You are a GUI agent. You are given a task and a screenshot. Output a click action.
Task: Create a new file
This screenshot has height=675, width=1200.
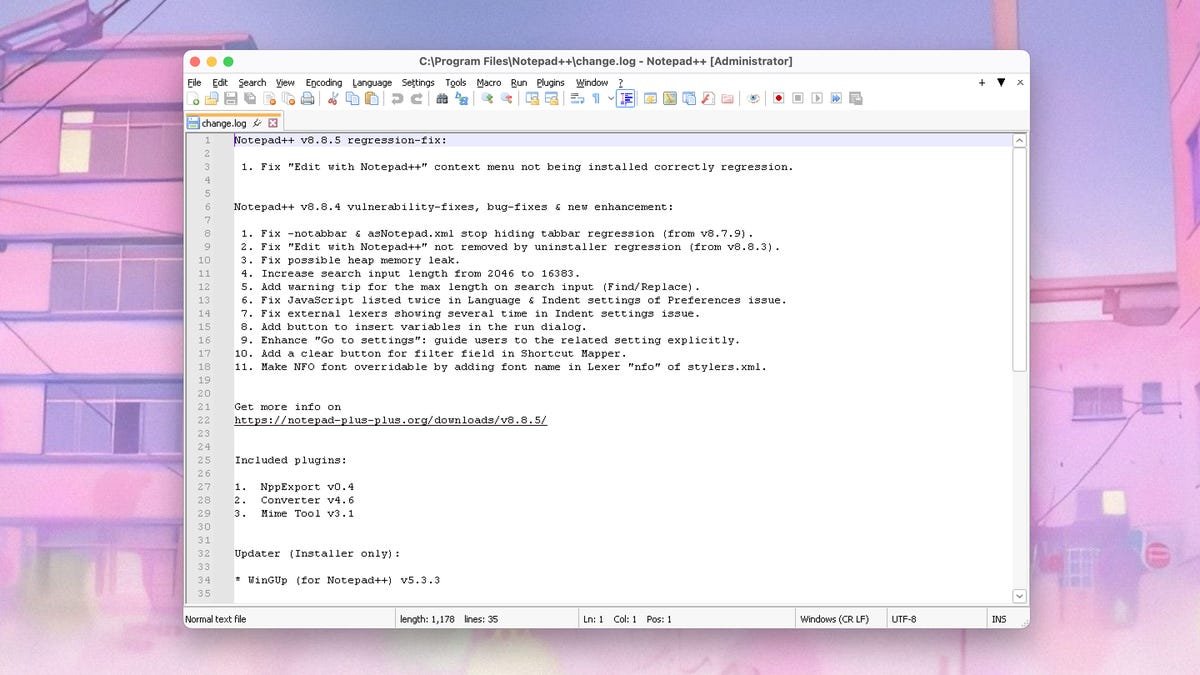tap(193, 98)
